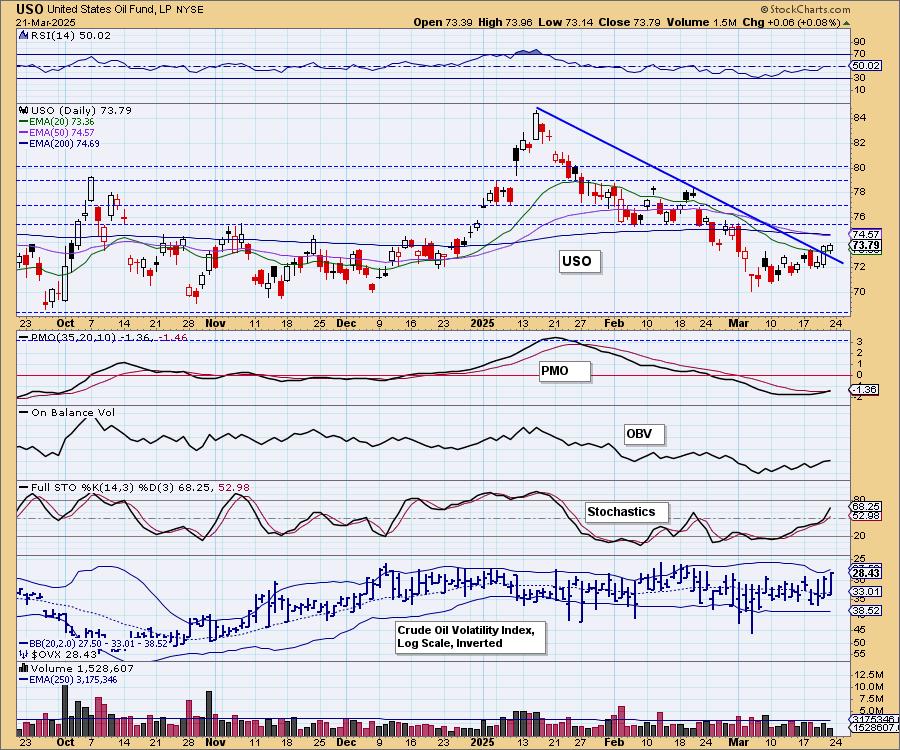
Task: Click the $OVX bar-chart legend icon
Action: click(24, 654)
